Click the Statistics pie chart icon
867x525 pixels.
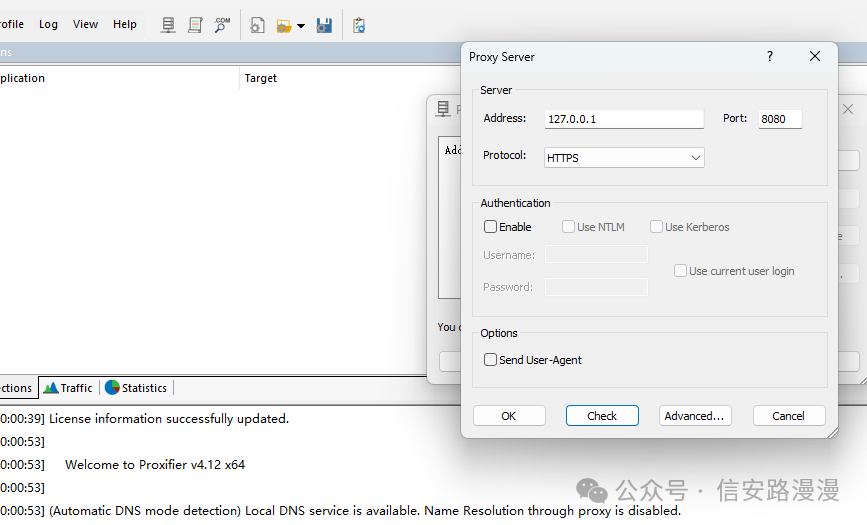(x=112, y=387)
